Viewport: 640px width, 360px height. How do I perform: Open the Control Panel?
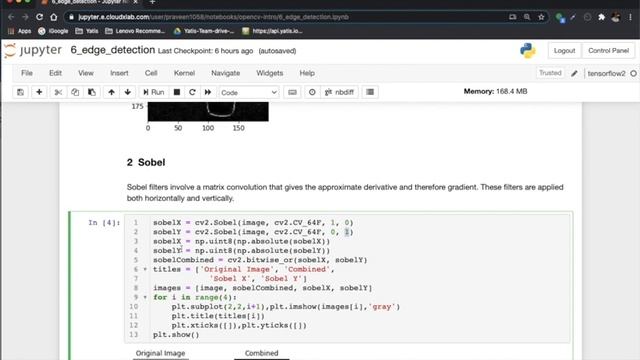point(608,51)
